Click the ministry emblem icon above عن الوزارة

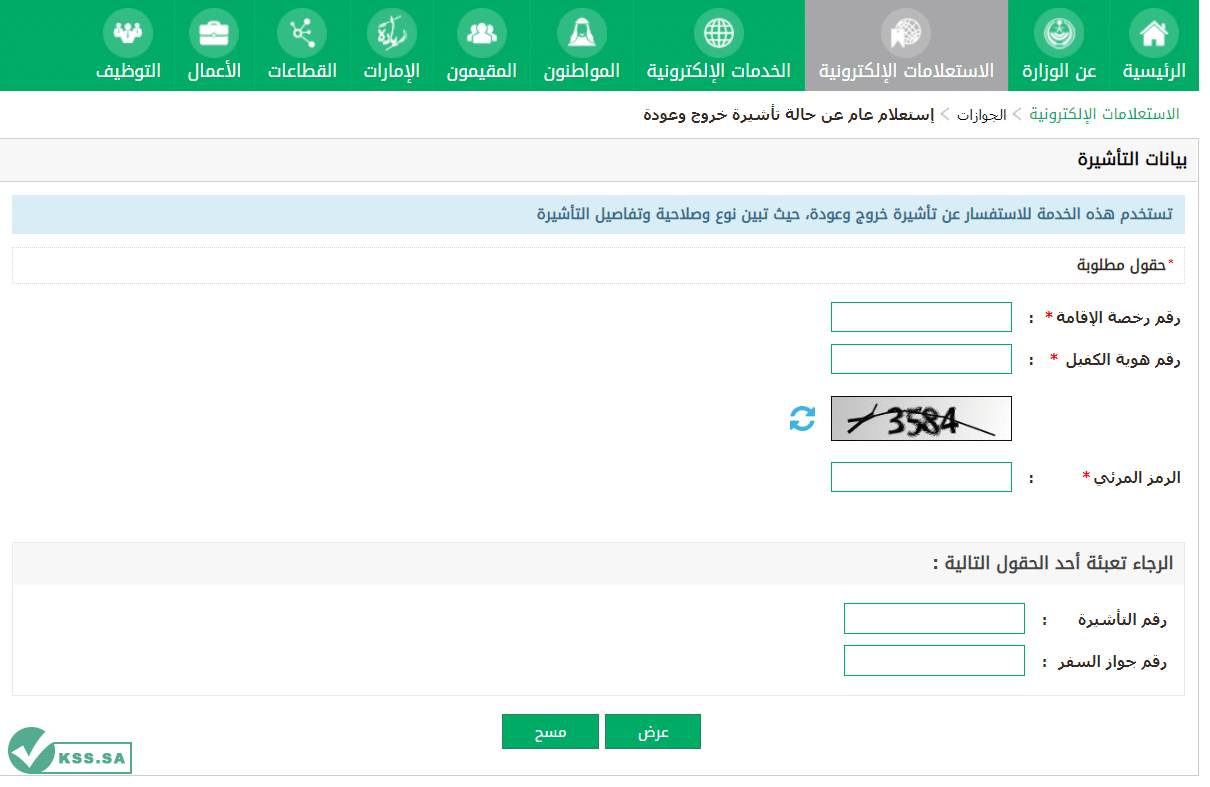tap(1058, 33)
